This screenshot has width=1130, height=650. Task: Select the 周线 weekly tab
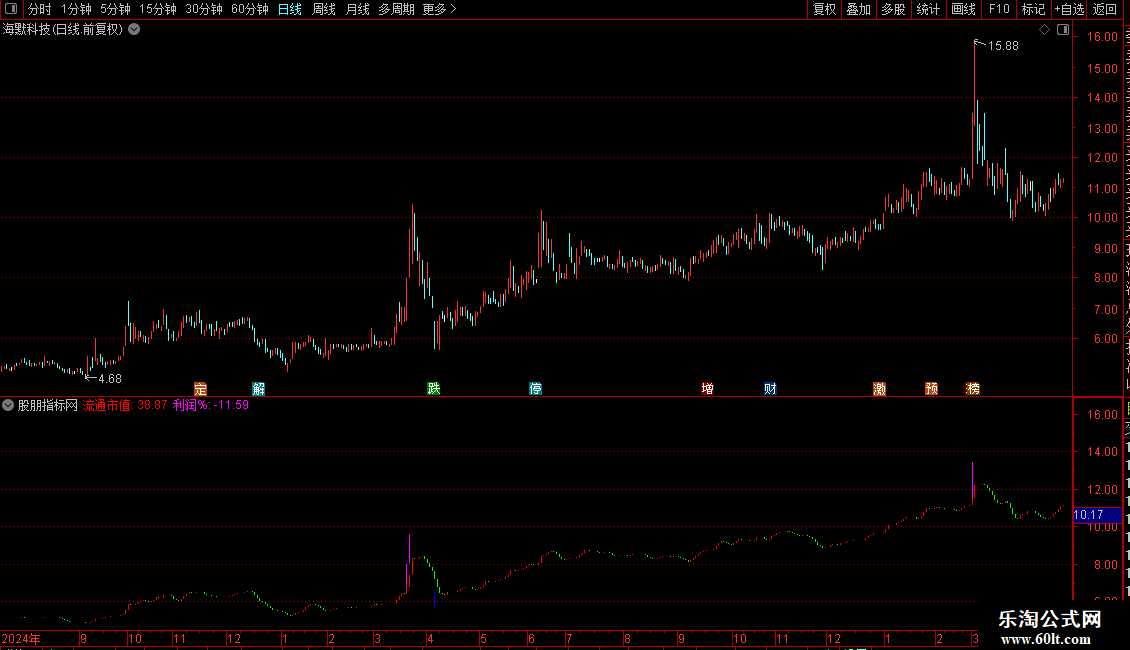324,9
